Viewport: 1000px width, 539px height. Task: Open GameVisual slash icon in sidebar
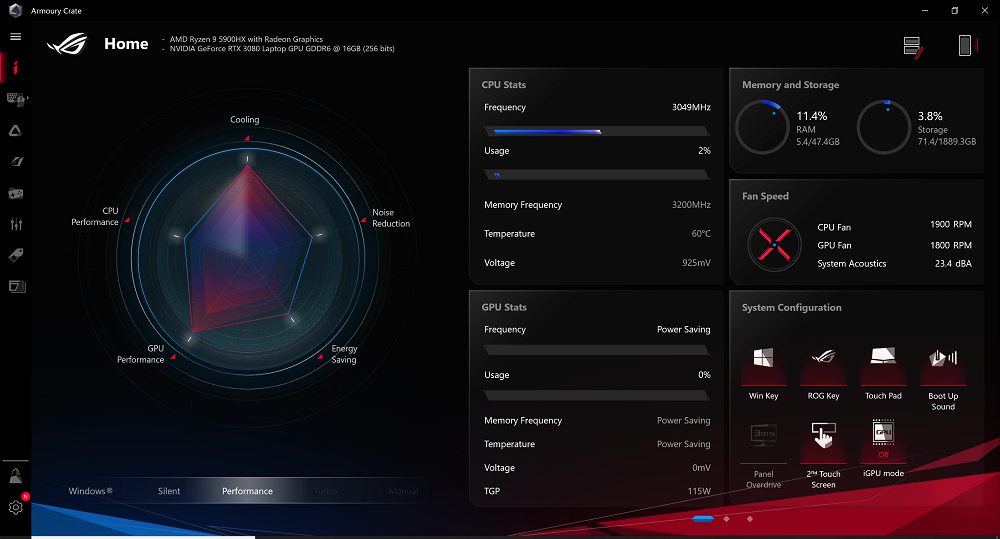(16, 162)
